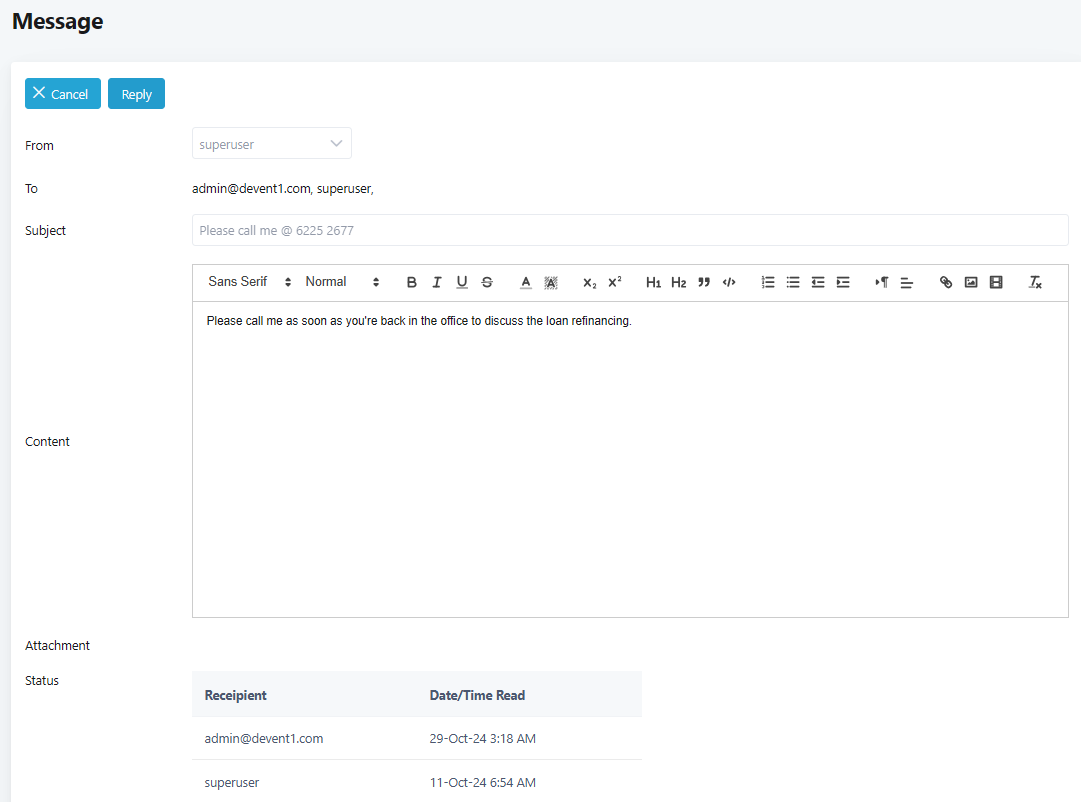The width and height of the screenshot is (1081, 802).
Task: Open the Sans Serif font dropdown
Action: pos(250,282)
